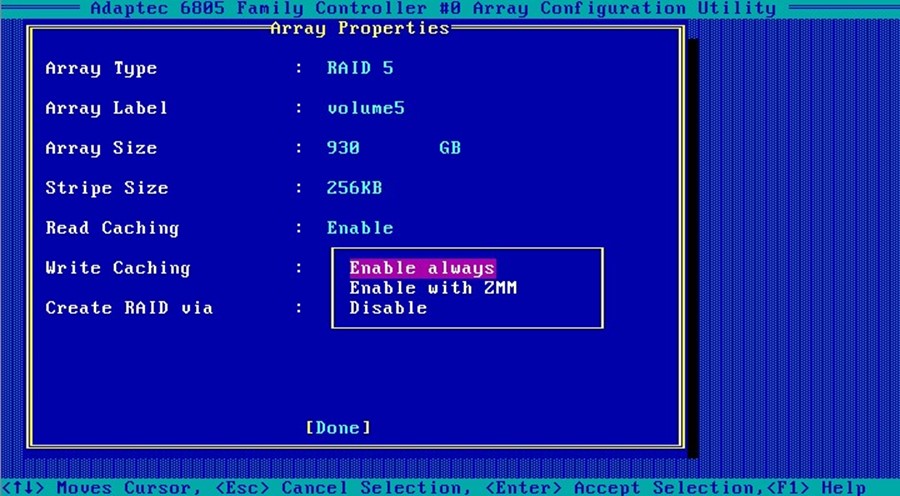
Task: Select the 'Write Caching' field label
Action: click(x=117, y=268)
